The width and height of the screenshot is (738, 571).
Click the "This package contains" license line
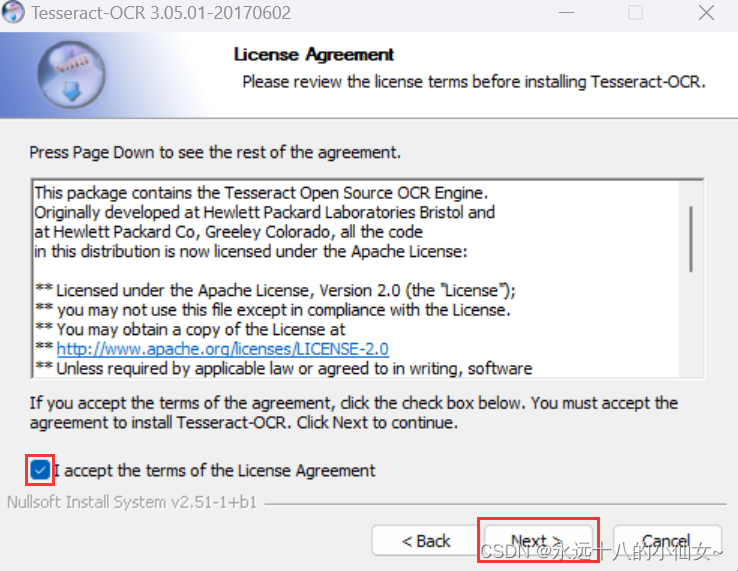[260, 193]
